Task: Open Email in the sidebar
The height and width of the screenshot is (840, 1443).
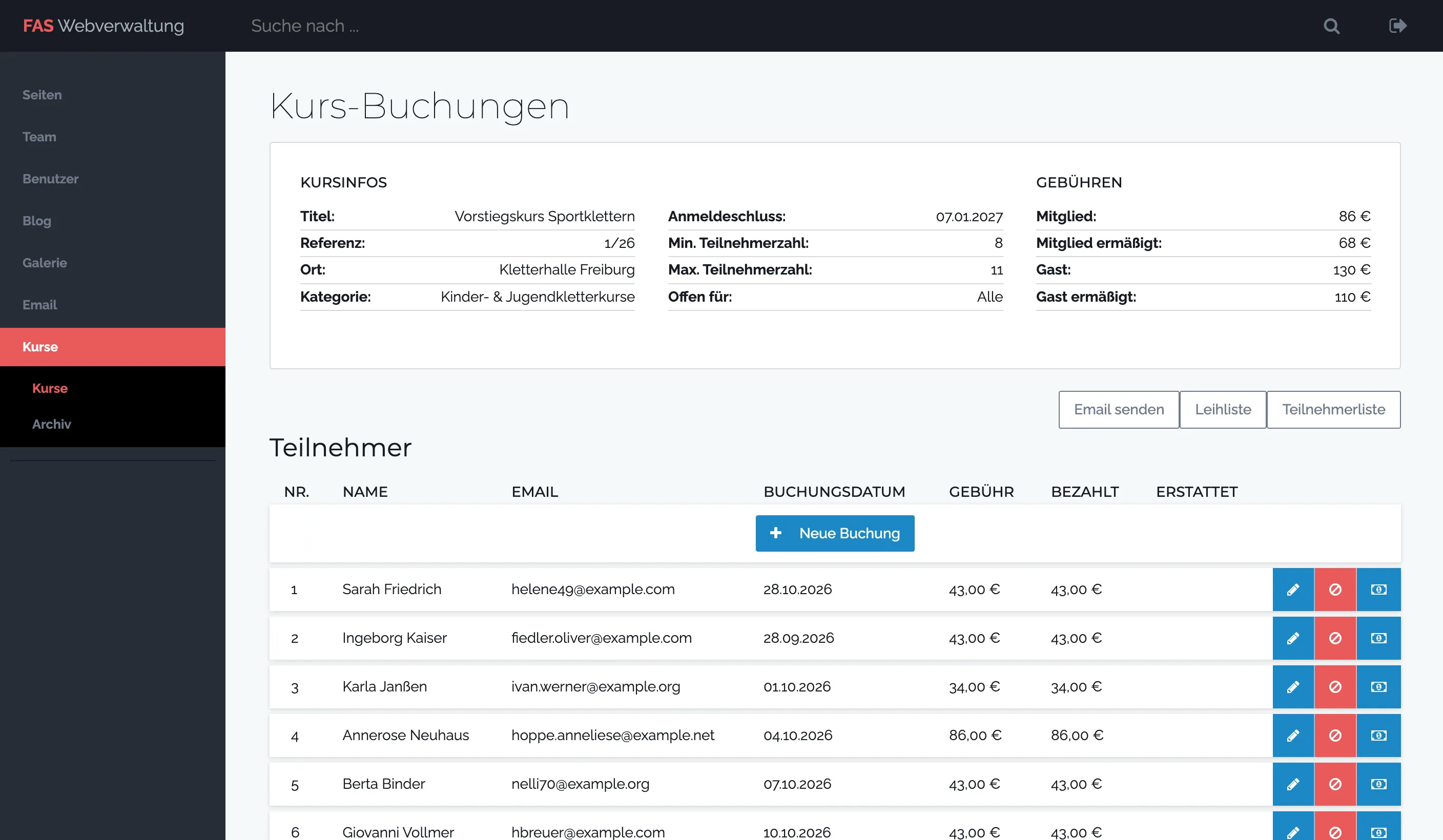Action: pyautogui.click(x=113, y=305)
